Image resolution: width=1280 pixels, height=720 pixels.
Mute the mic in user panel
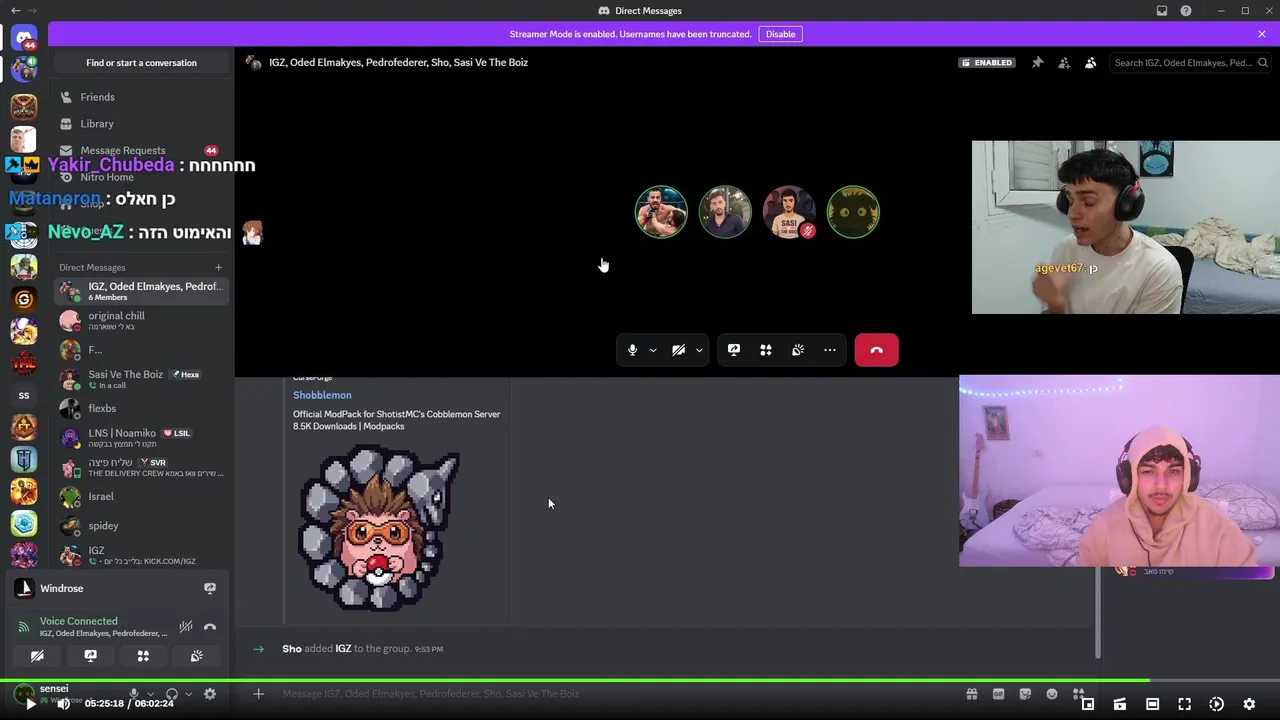tap(134, 694)
